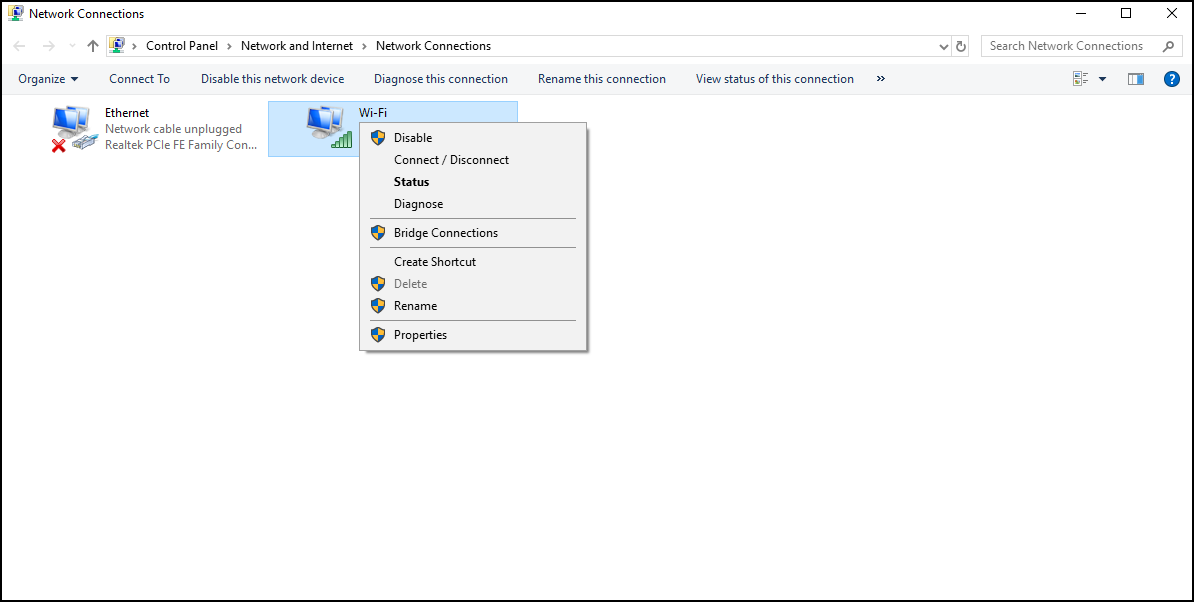
Task: Expand the address bar history dropdown
Action: coord(944,46)
